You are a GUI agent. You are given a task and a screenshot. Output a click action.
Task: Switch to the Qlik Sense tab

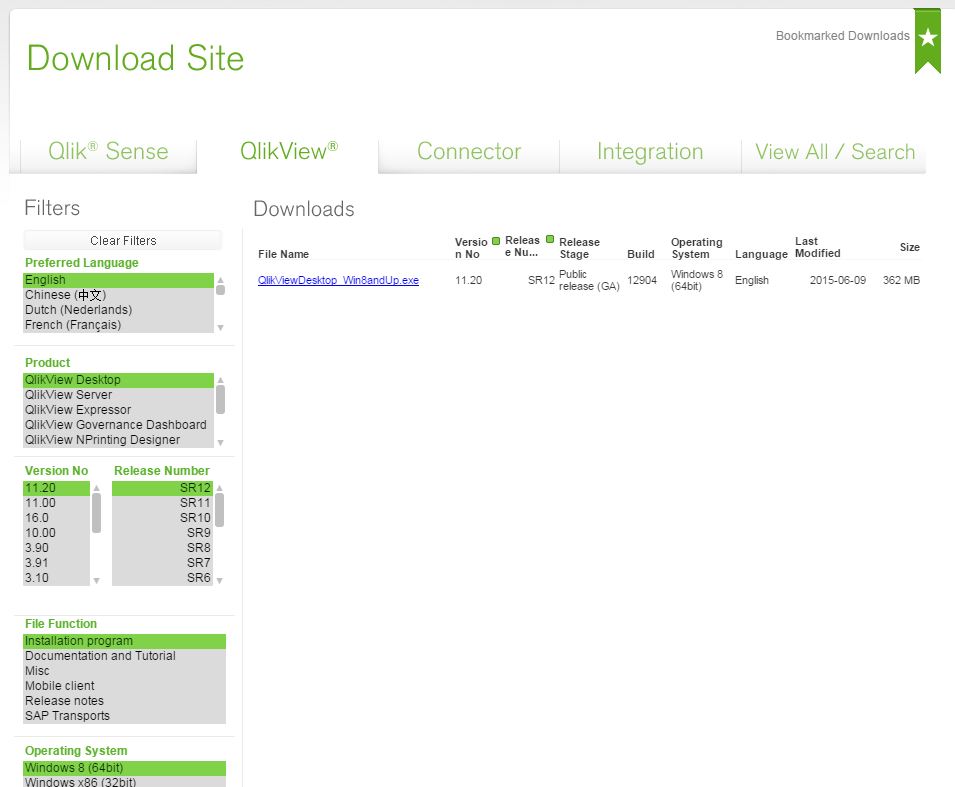[108, 152]
